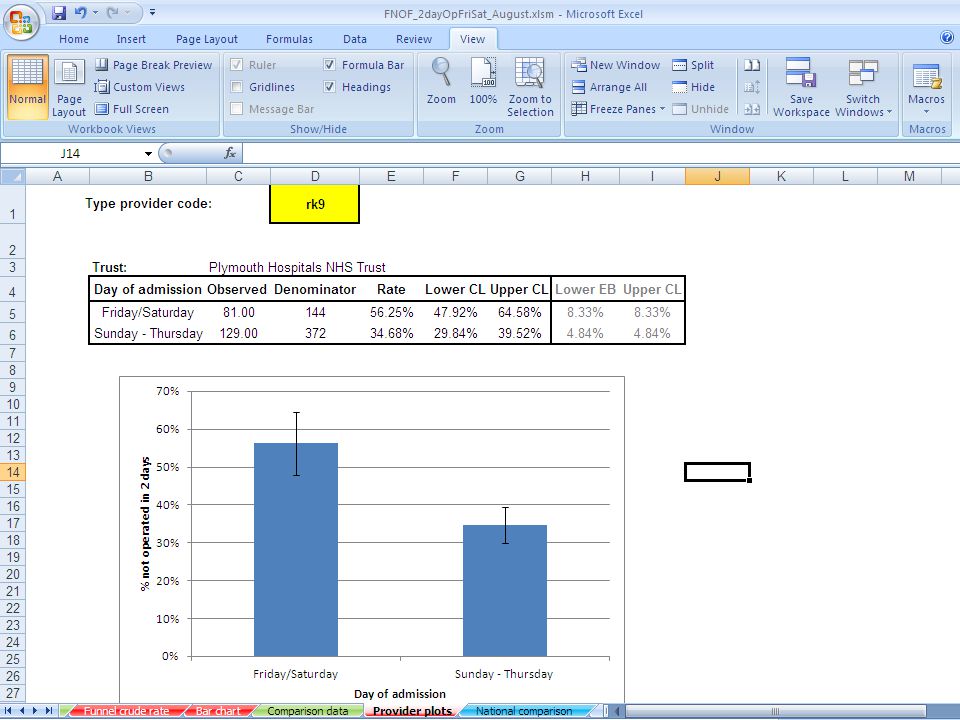
Task: Open the Data ribbon tab
Action: tap(354, 39)
